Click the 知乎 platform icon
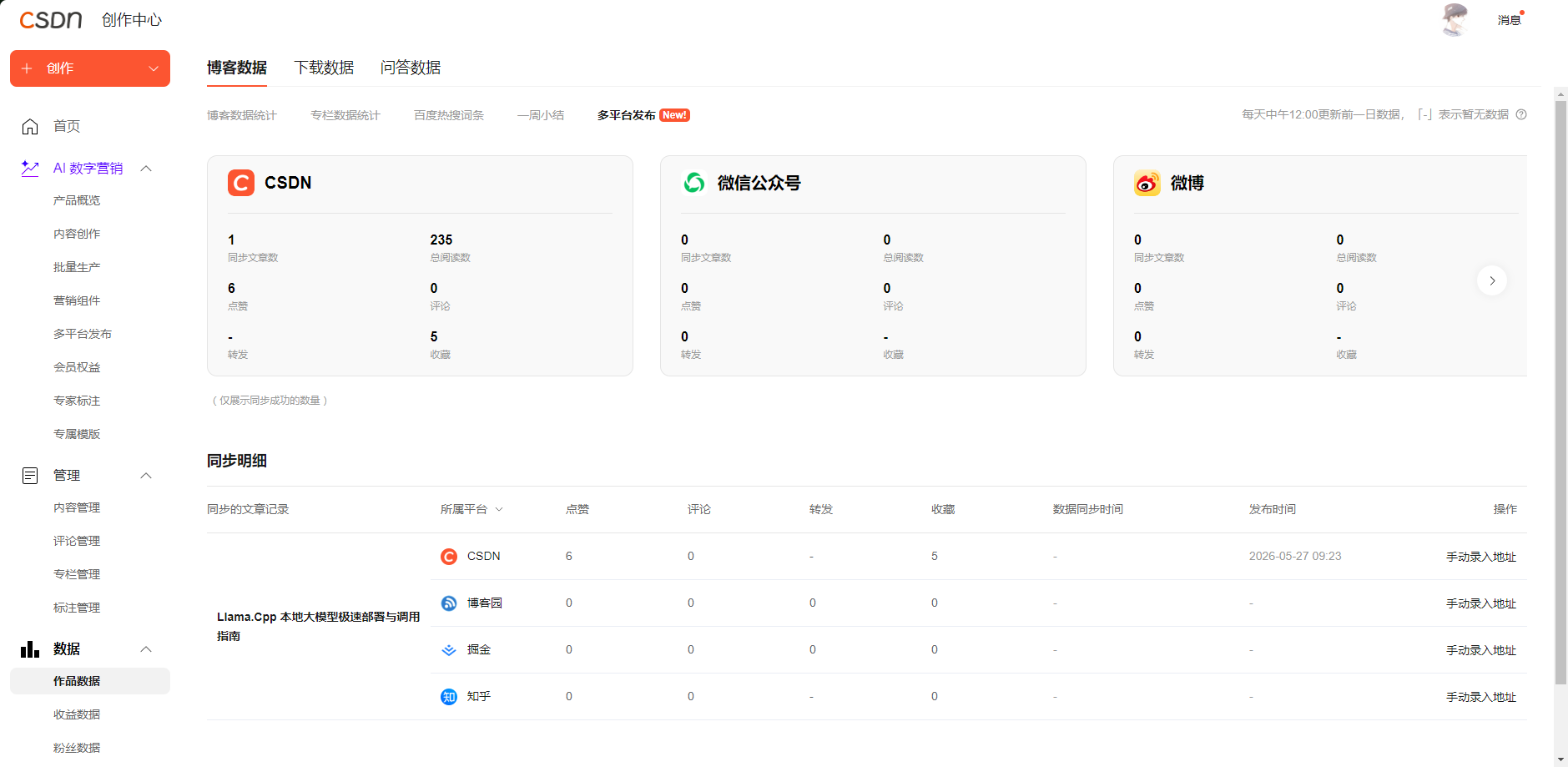Image resolution: width=1568 pixels, height=767 pixels. point(449,697)
